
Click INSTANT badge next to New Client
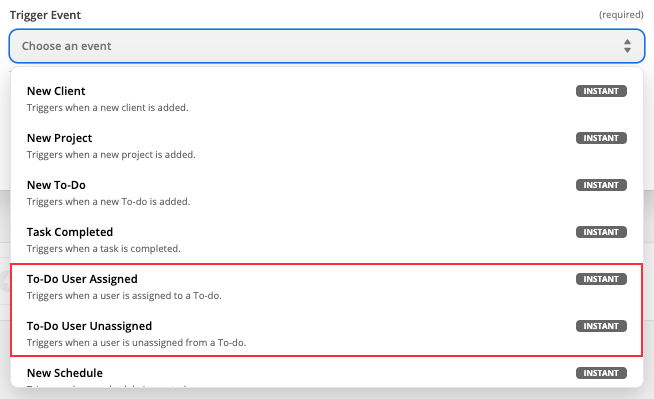coord(601,91)
